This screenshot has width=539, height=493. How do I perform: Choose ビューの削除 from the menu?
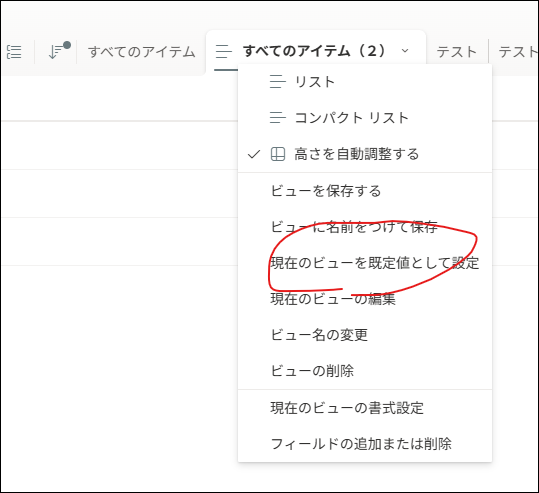pyautogui.click(x=365, y=371)
